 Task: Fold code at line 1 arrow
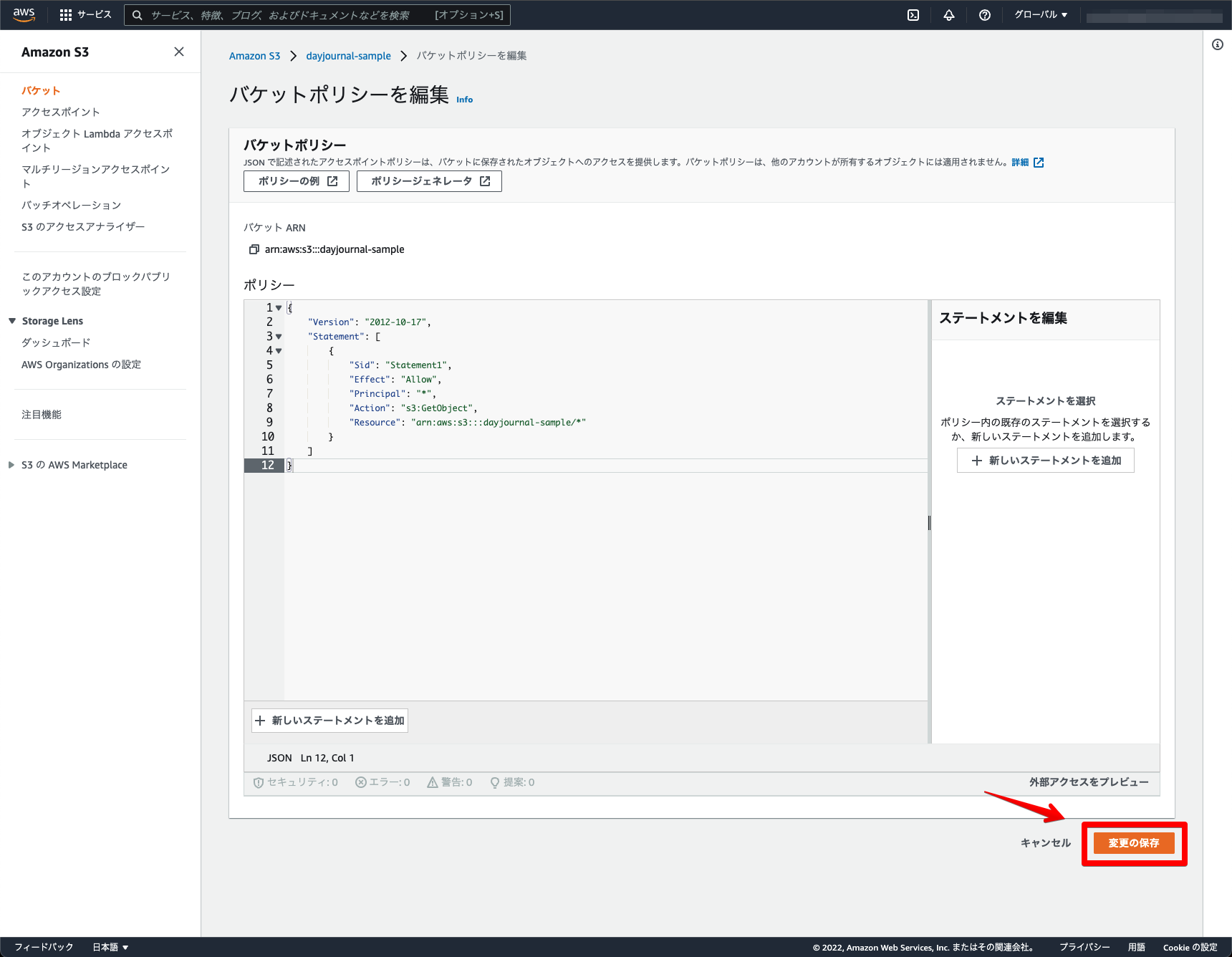coord(279,308)
